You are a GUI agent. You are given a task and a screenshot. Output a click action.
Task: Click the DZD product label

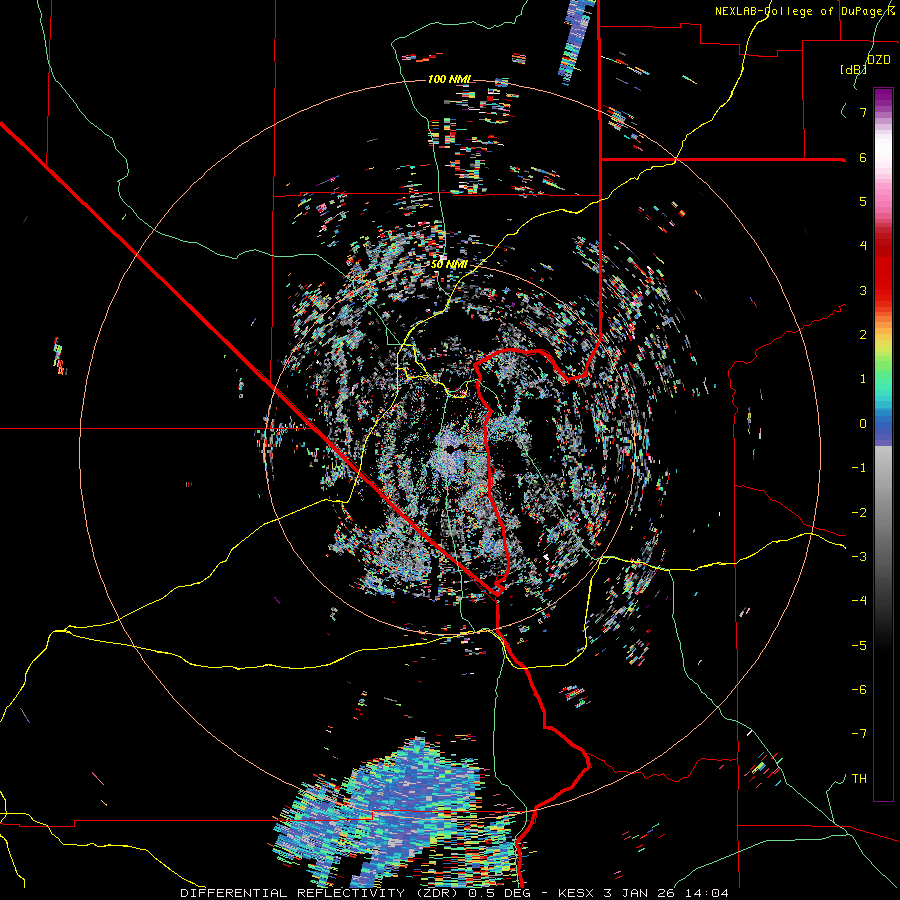tap(879, 59)
